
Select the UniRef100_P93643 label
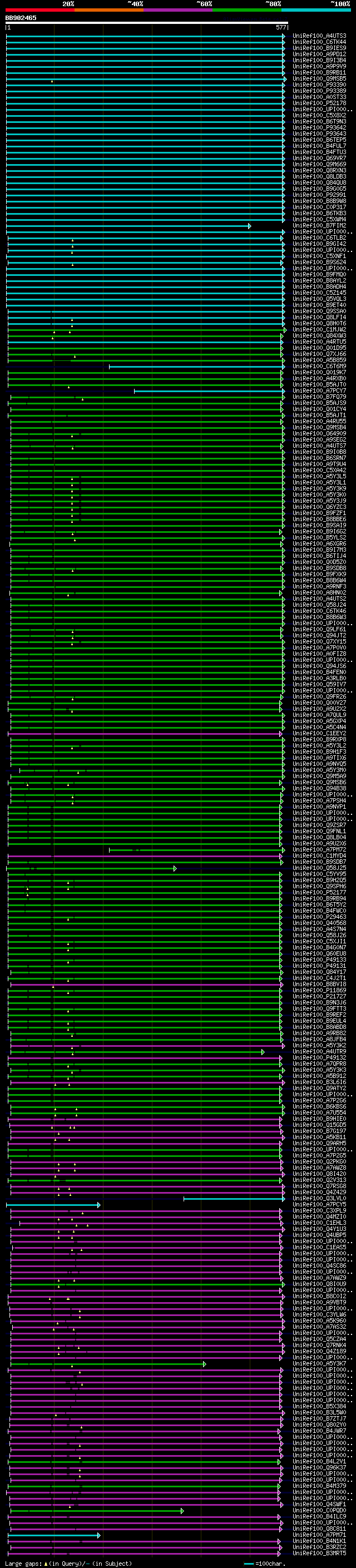(319, 134)
